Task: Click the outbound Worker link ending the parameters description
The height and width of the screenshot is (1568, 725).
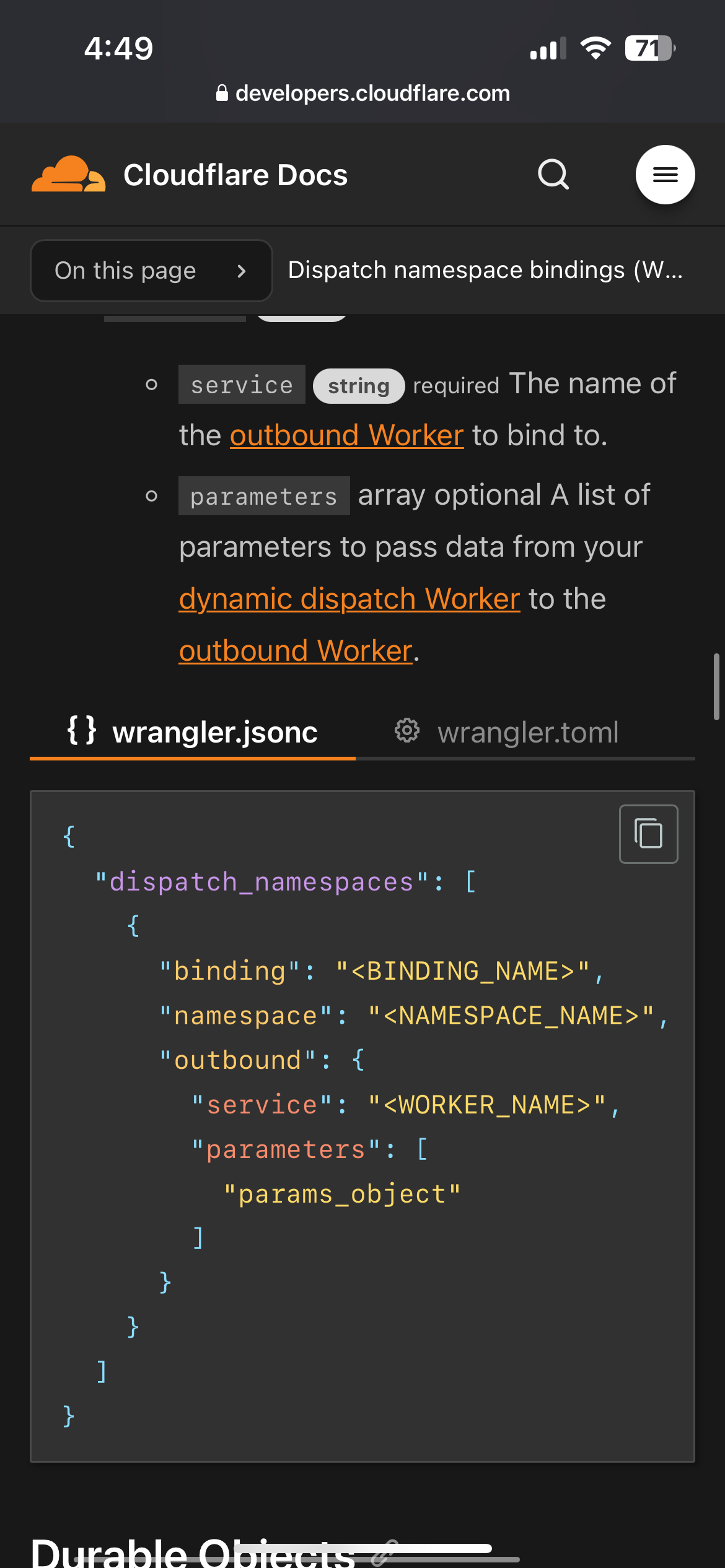Action: pyautogui.click(x=296, y=651)
